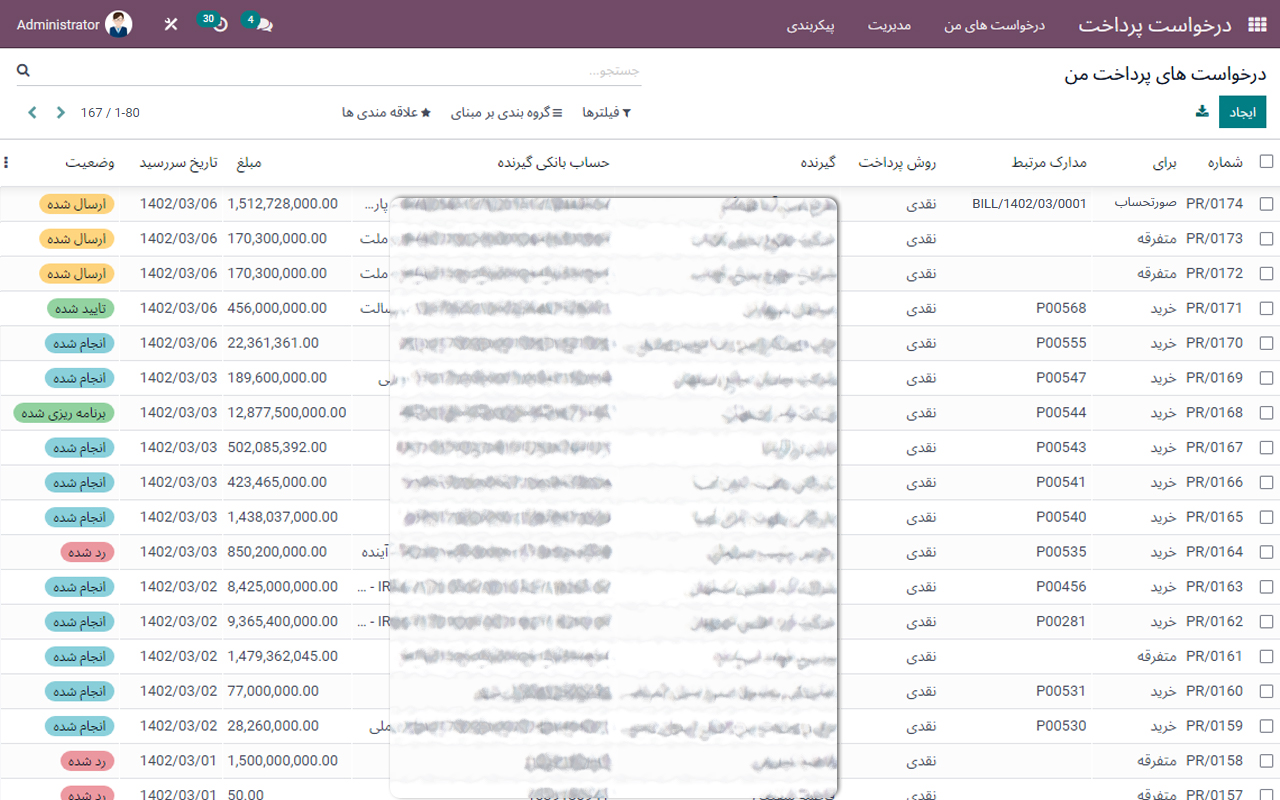Open the activities clock icon
The height and width of the screenshot is (800, 1280).
(x=220, y=25)
